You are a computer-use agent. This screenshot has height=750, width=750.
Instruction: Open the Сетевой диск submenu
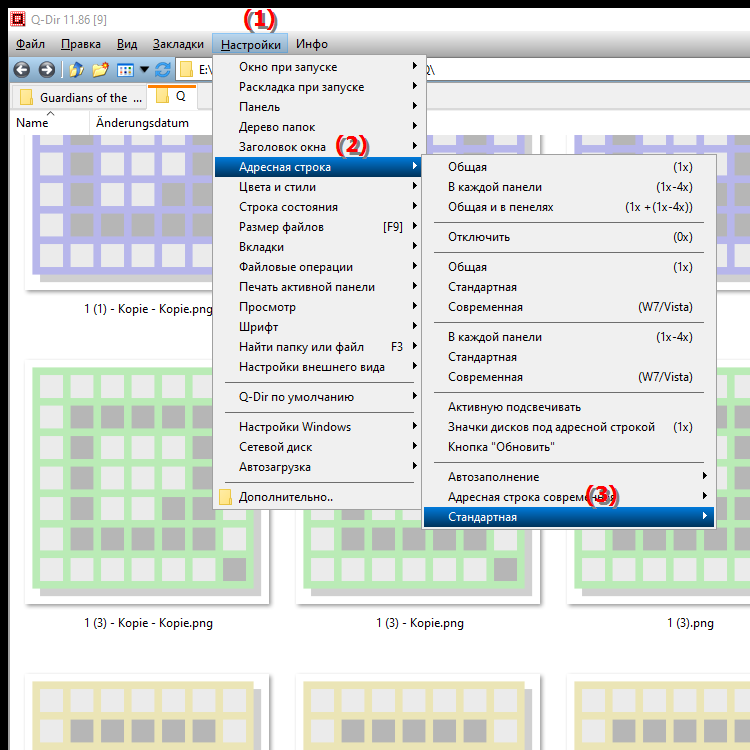click(318, 447)
